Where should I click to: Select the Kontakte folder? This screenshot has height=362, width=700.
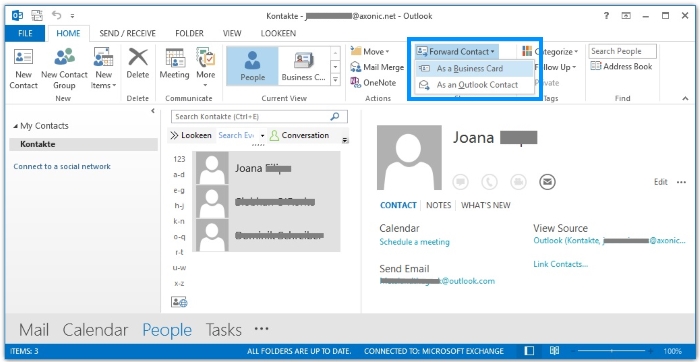coord(83,145)
